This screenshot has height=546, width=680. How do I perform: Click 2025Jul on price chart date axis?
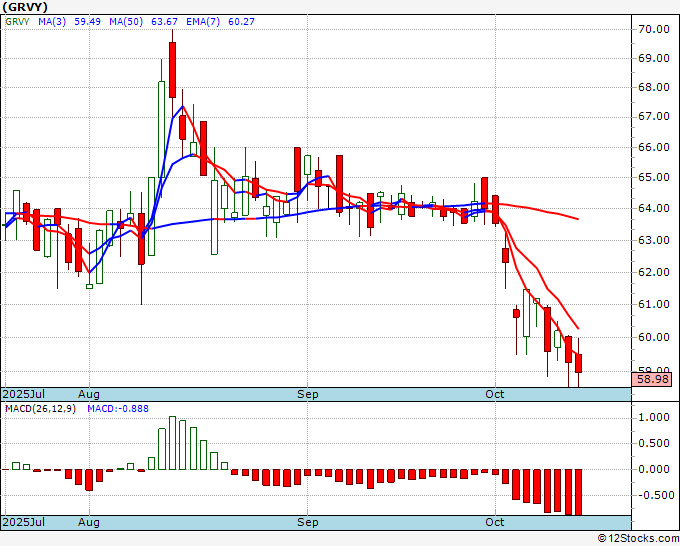tap(23, 394)
